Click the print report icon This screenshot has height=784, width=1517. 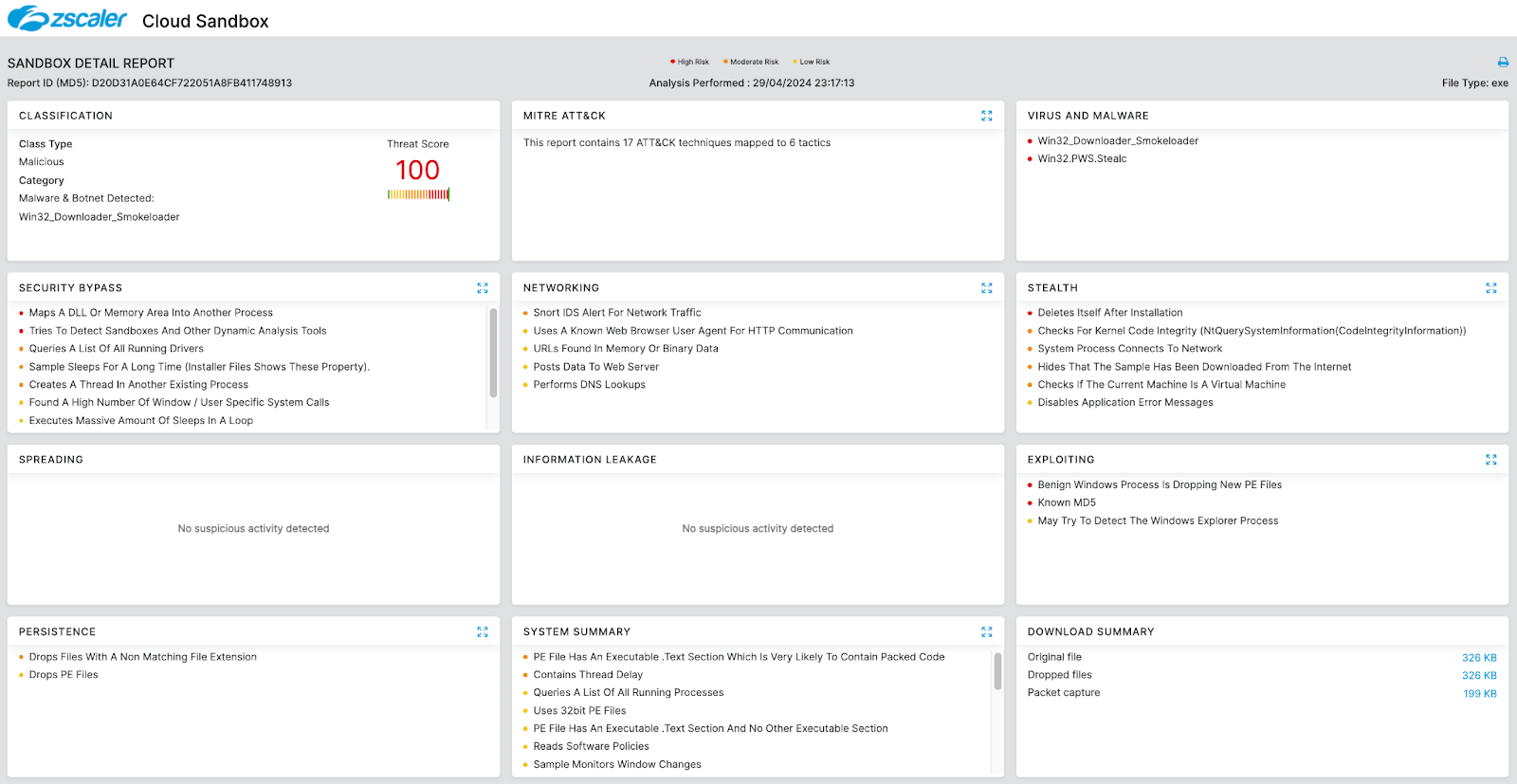[x=1503, y=63]
